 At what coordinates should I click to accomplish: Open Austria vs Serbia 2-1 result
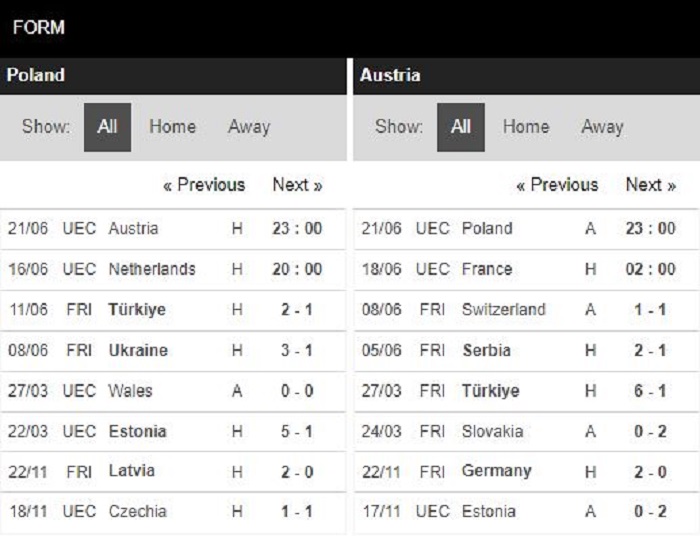(x=527, y=351)
